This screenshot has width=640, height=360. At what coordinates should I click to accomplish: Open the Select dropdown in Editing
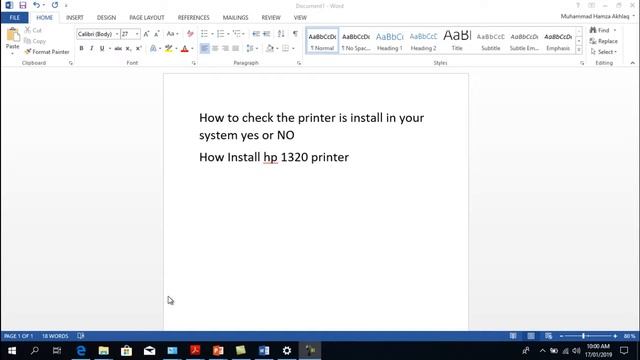tap(604, 52)
